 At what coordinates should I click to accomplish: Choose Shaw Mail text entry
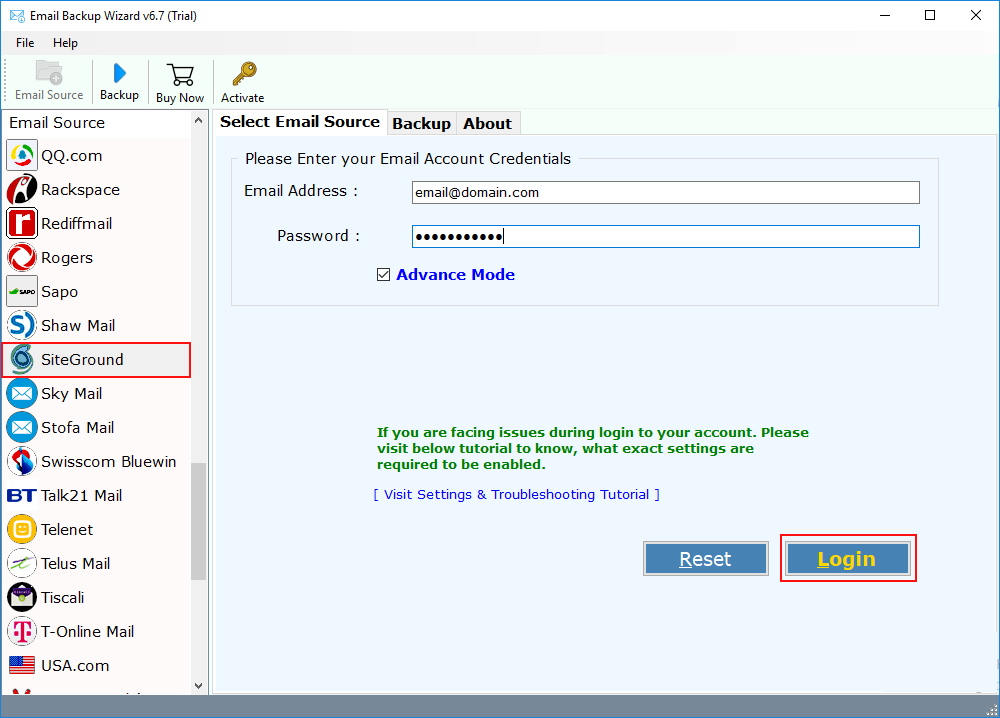(78, 326)
